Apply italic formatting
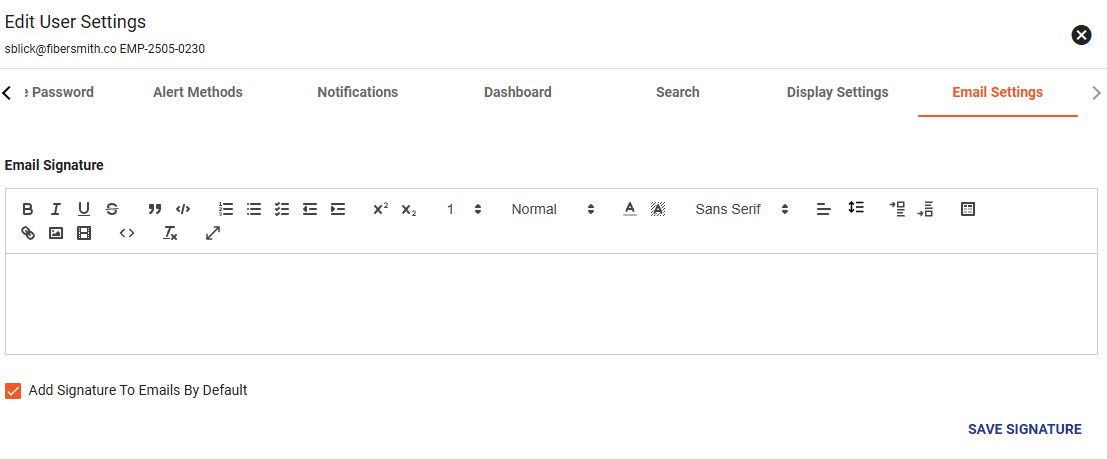 [x=56, y=209]
